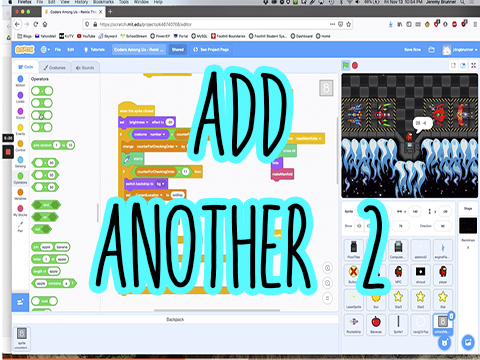This screenshot has width=480, height=360.
Task: Expand the brightness effect dropdown in set block
Action: pos(139,122)
